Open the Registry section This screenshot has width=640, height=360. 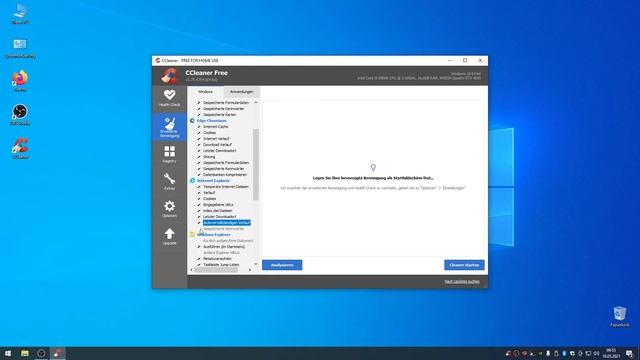169,154
